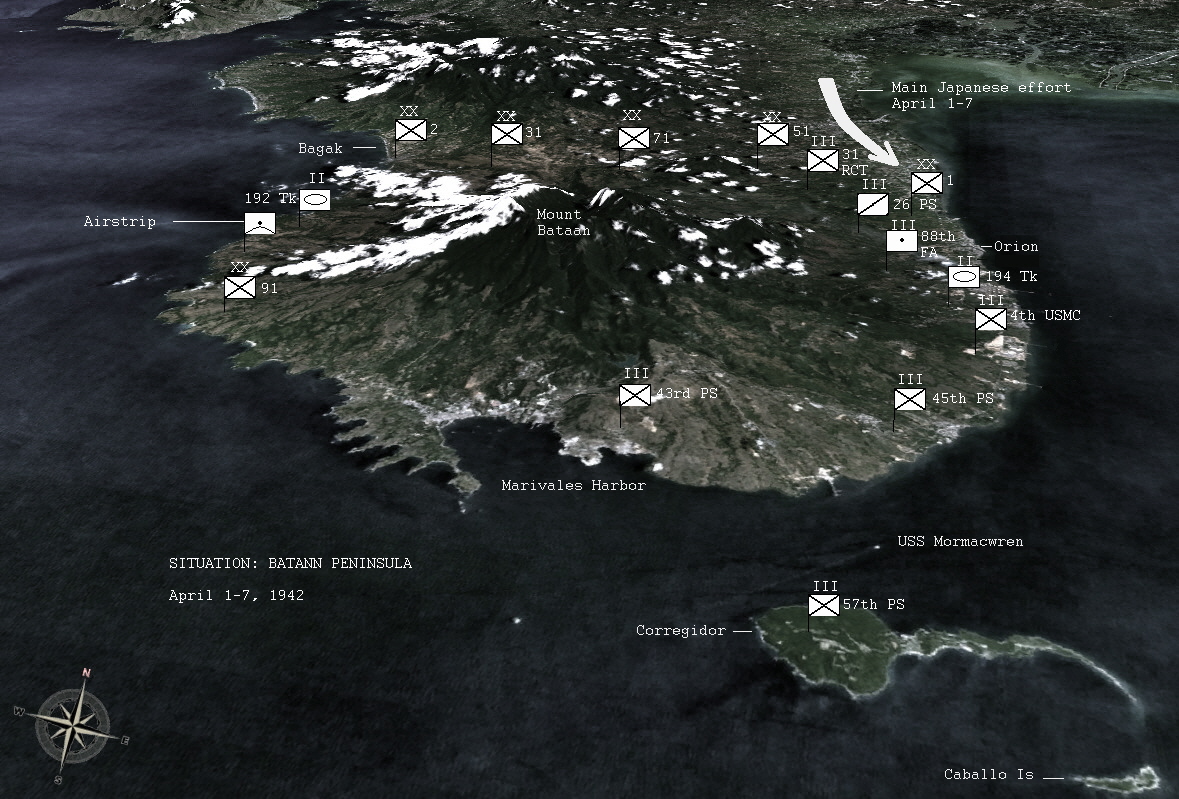Select the 31 division infantry symbol marked XX

507,135
